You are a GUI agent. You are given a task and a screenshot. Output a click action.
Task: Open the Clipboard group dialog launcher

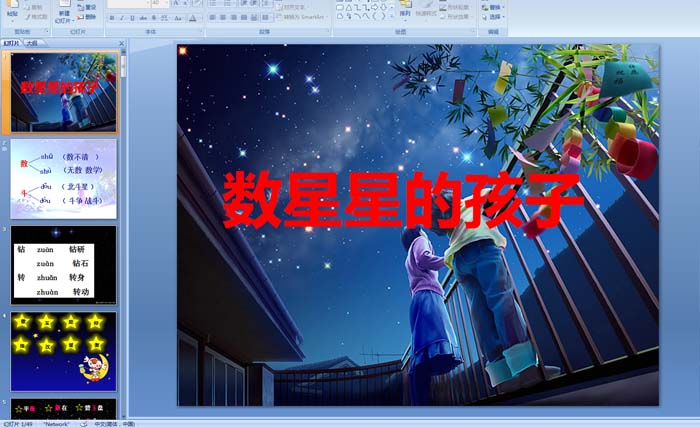tap(47, 31)
